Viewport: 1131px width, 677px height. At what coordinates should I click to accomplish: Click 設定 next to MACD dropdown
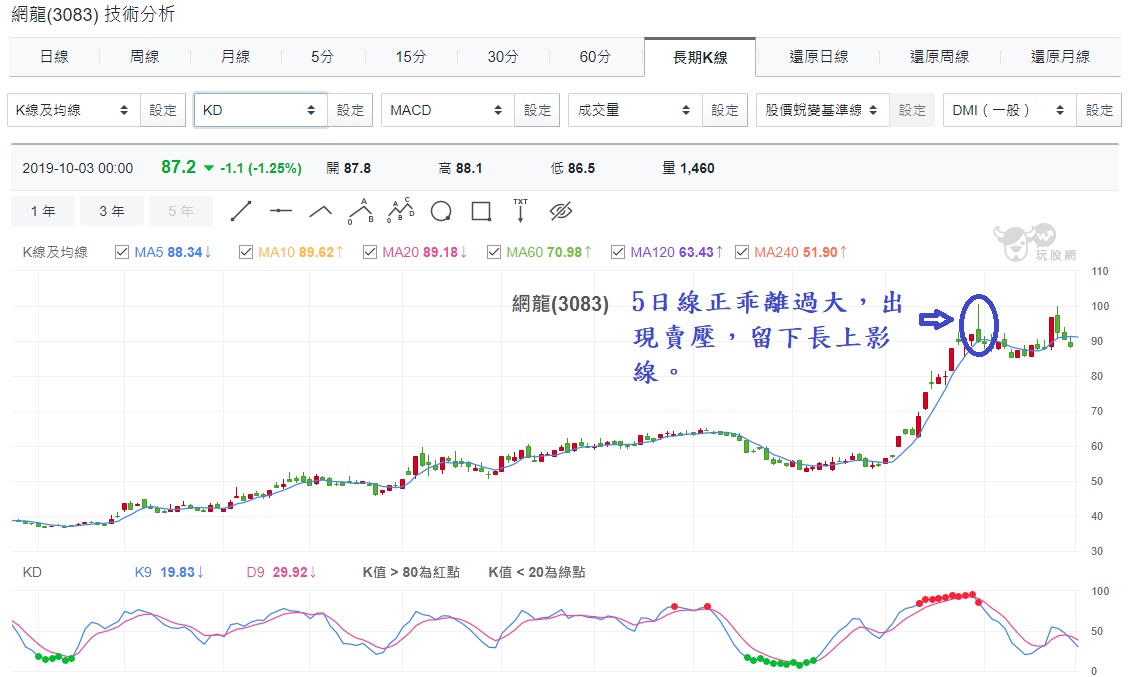(537, 110)
